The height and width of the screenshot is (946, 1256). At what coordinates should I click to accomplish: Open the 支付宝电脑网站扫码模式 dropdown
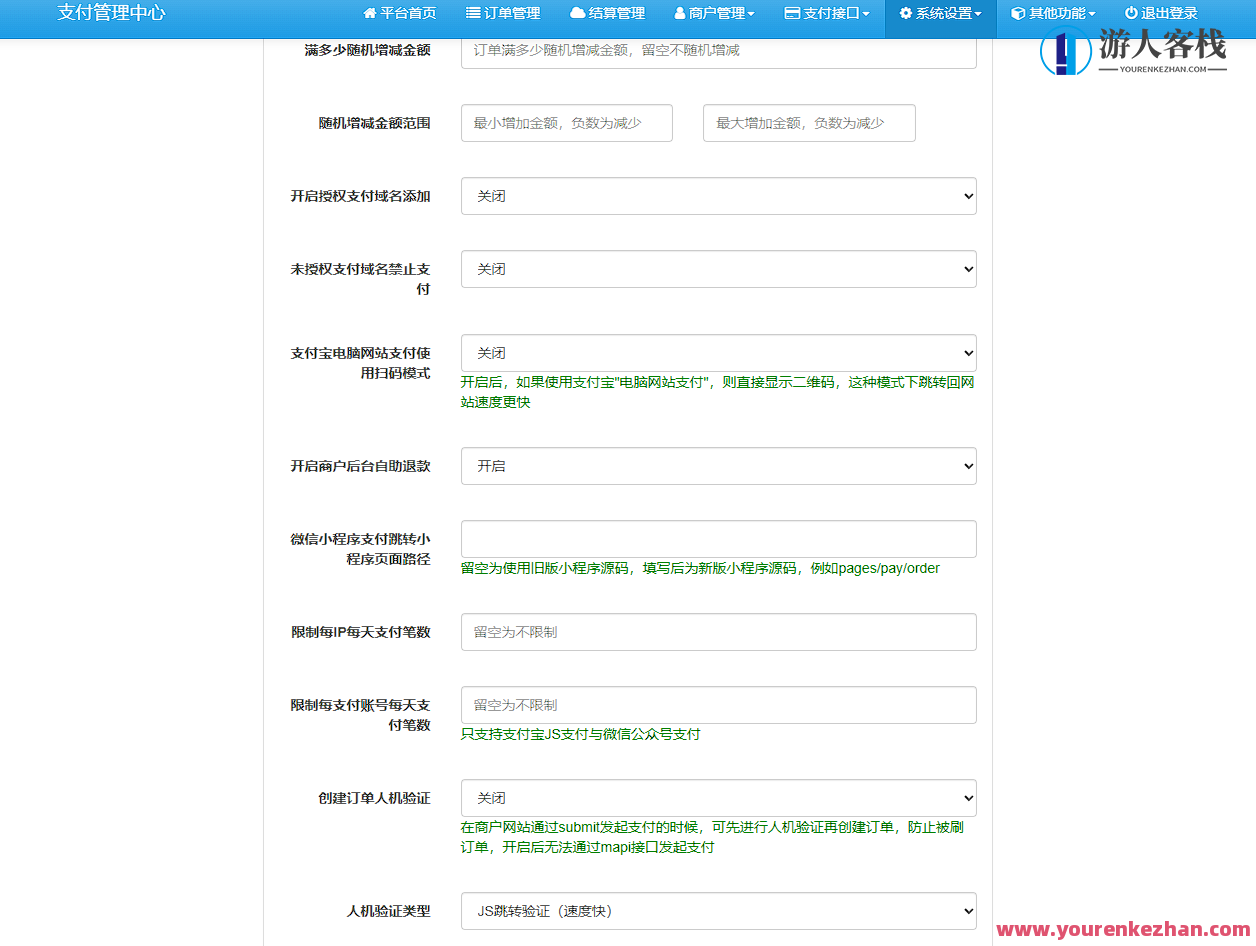coord(717,353)
